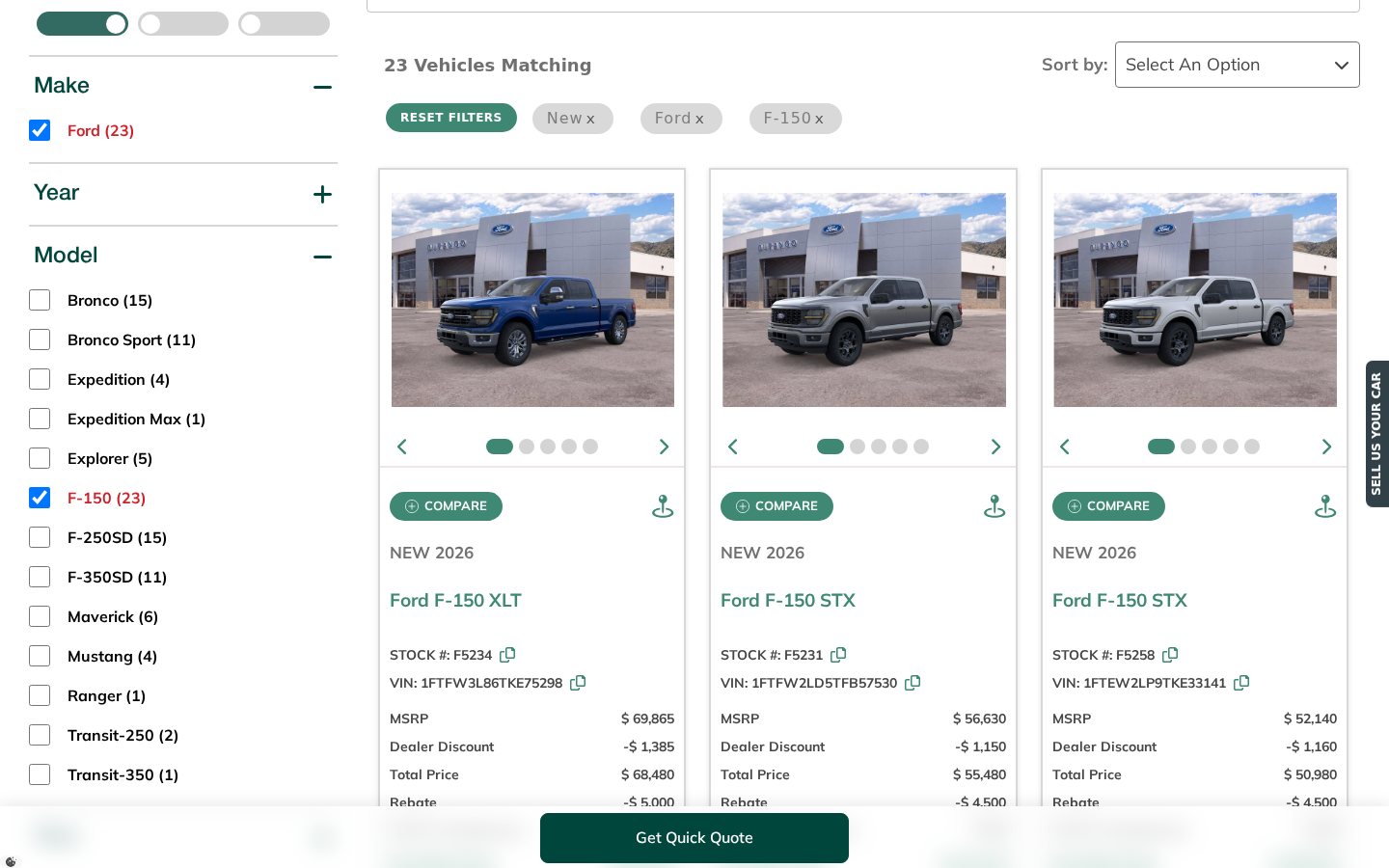
Task: Collapse the Model filter section
Action: [x=322, y=257]
